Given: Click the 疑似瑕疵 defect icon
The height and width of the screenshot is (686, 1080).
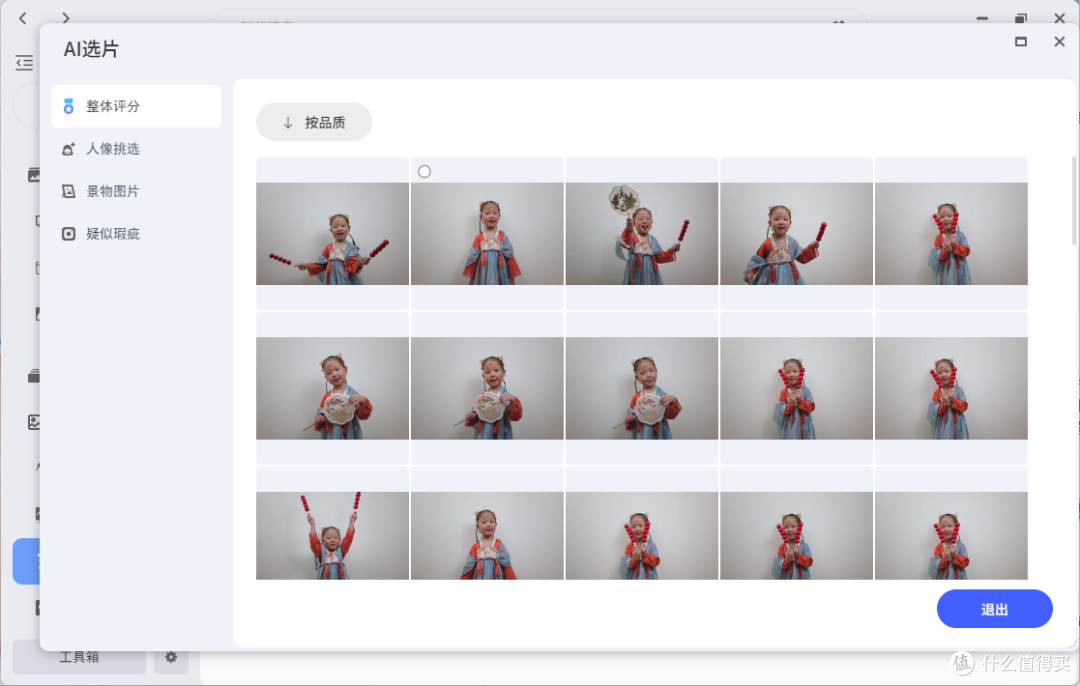Looking at the screenshot, I should 68,234.
